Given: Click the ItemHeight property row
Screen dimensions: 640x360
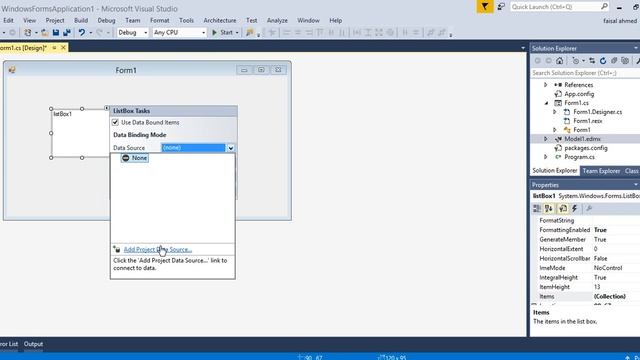Looking at the screenshot, I should tap(586, 287).
